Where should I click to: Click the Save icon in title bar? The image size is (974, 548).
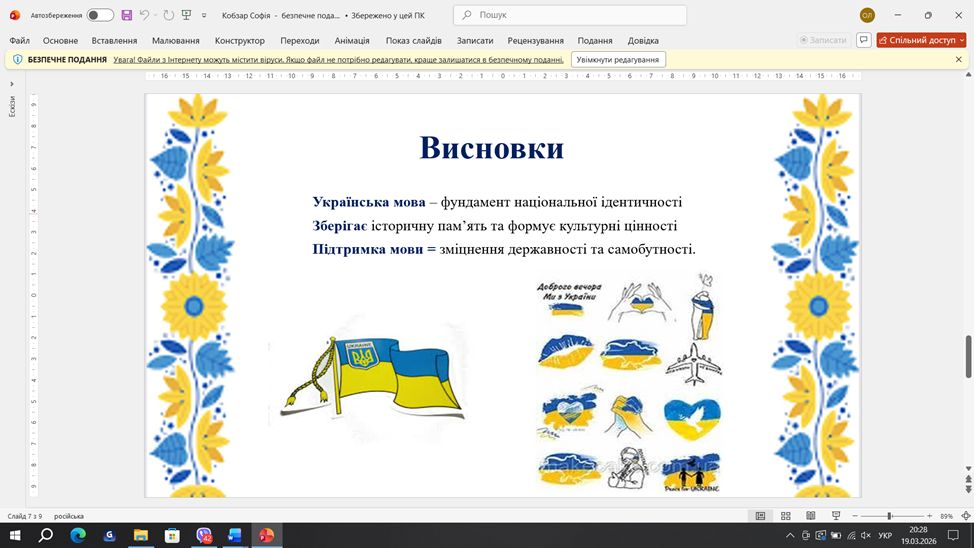(126, 15)
